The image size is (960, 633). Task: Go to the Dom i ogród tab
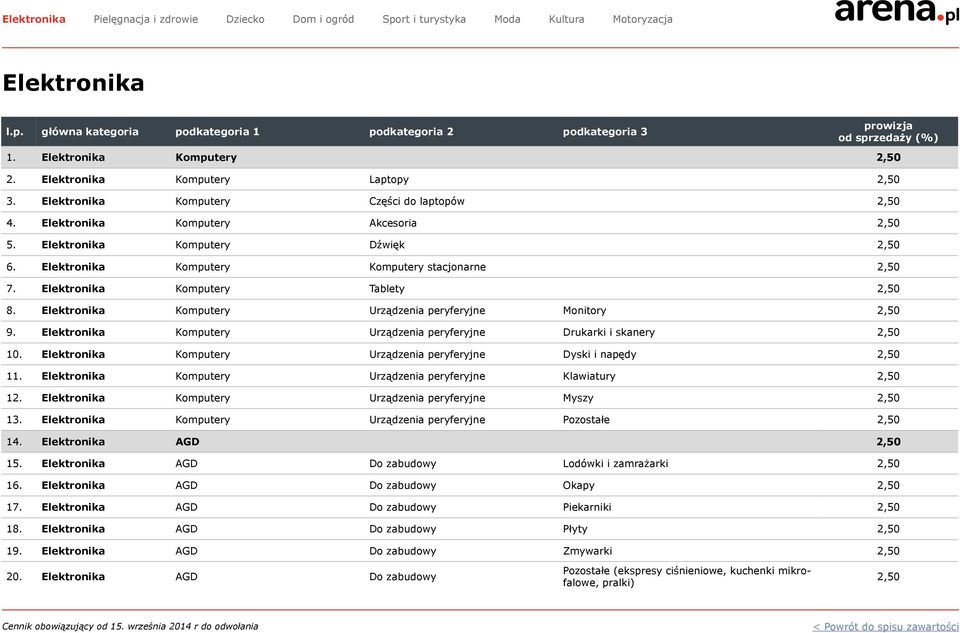coord(323,19)
